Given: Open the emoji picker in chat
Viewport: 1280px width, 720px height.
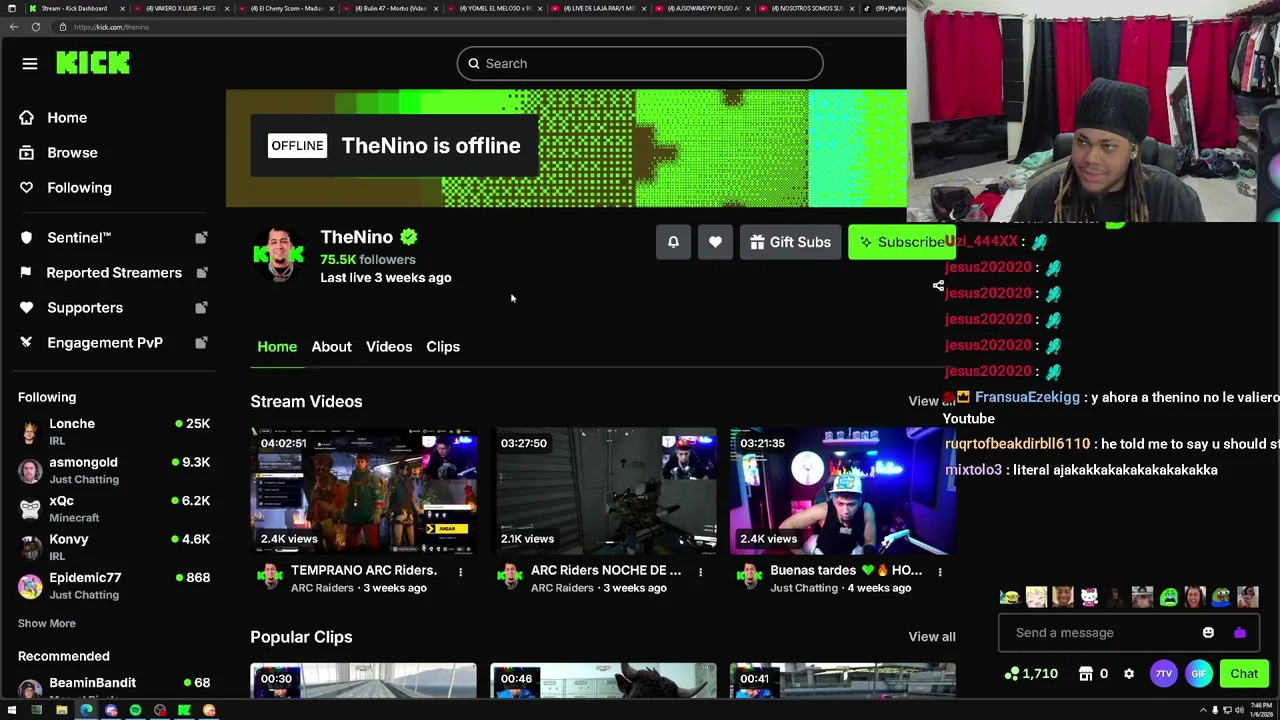Looking at the screenshot, I should [x=1208, y=632].
